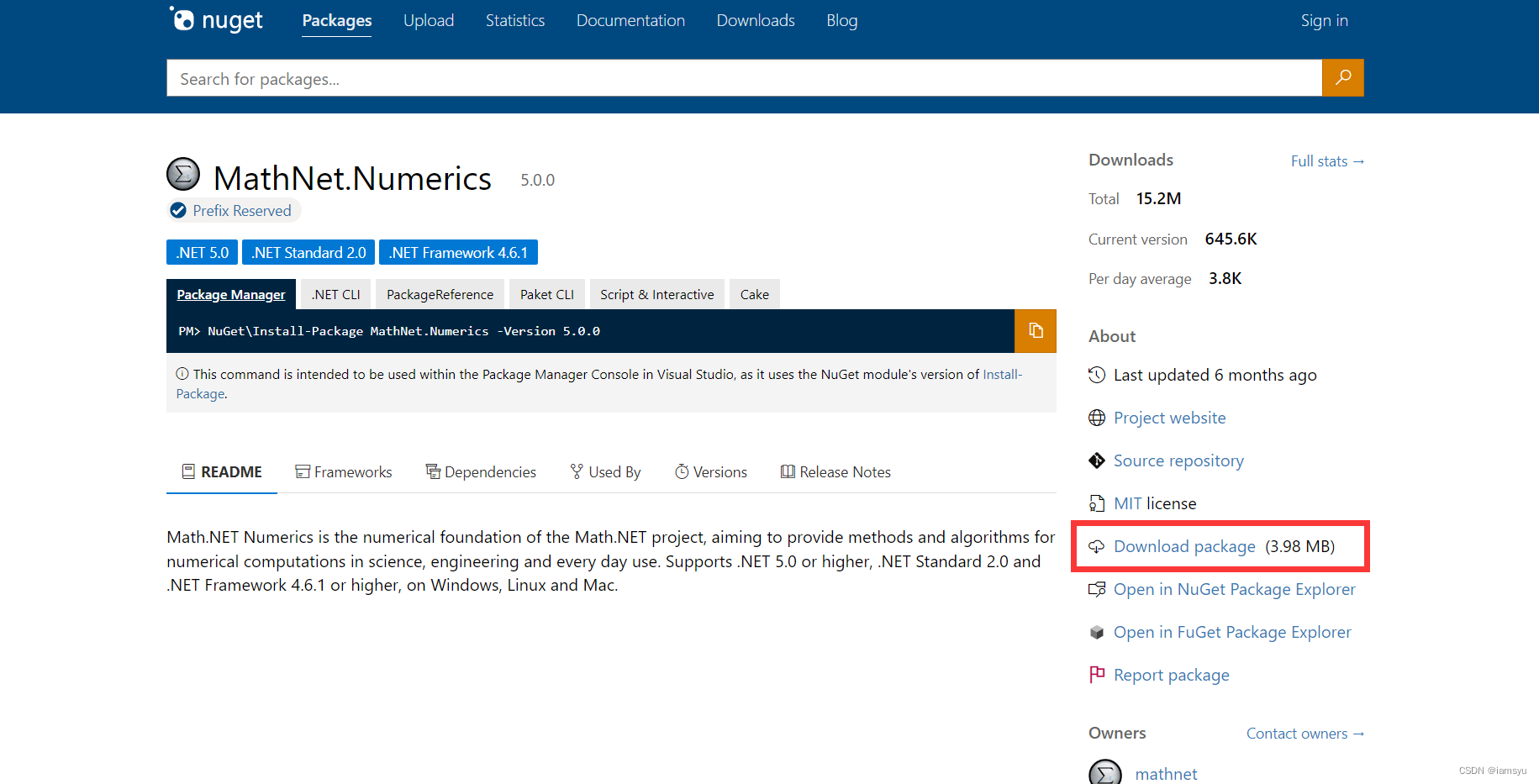
Task: Click Open in NuGet Package Explorer
Action: tap(1235, 589)
